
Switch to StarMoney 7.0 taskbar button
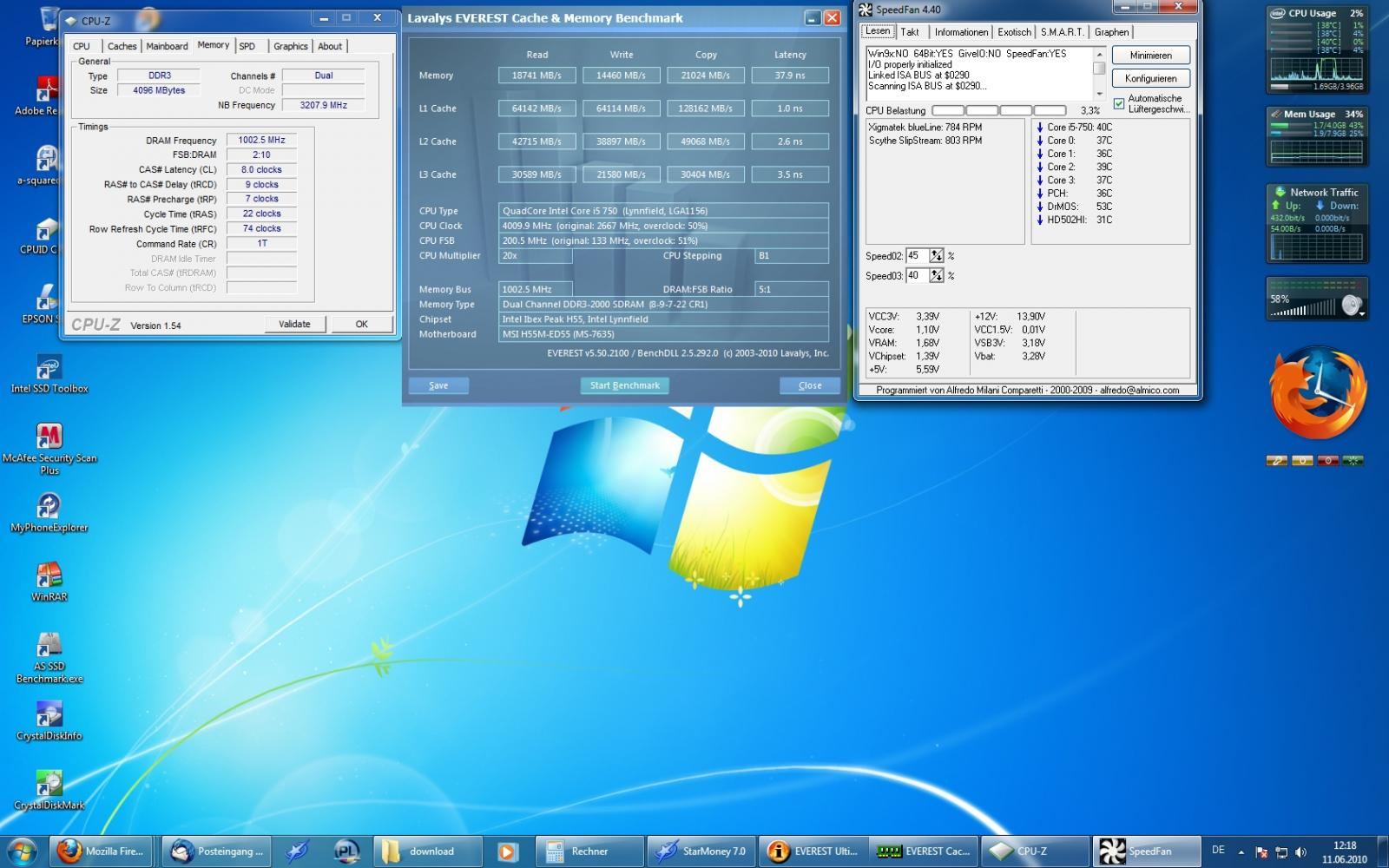701,852
